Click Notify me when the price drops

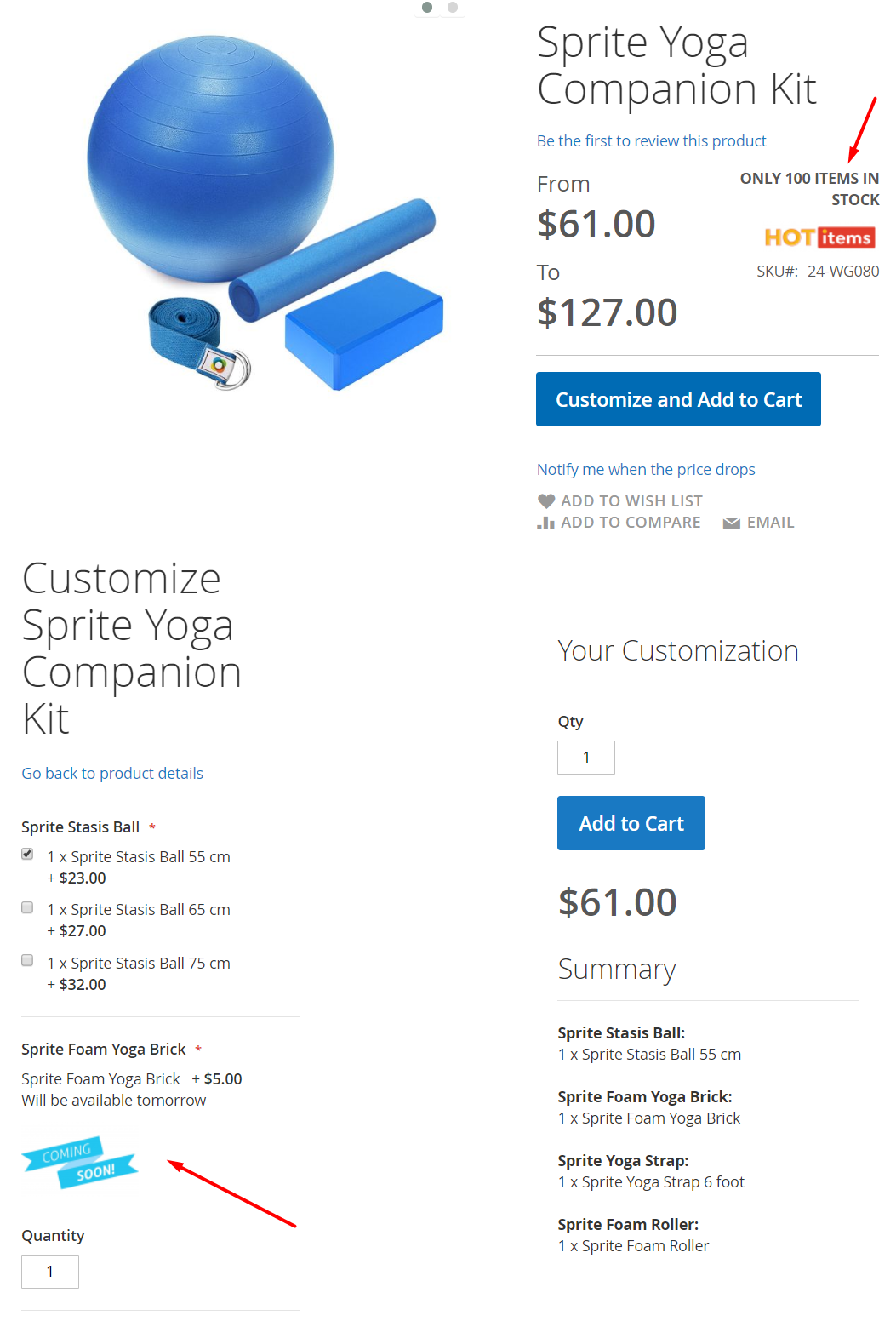tap(646, 470)
